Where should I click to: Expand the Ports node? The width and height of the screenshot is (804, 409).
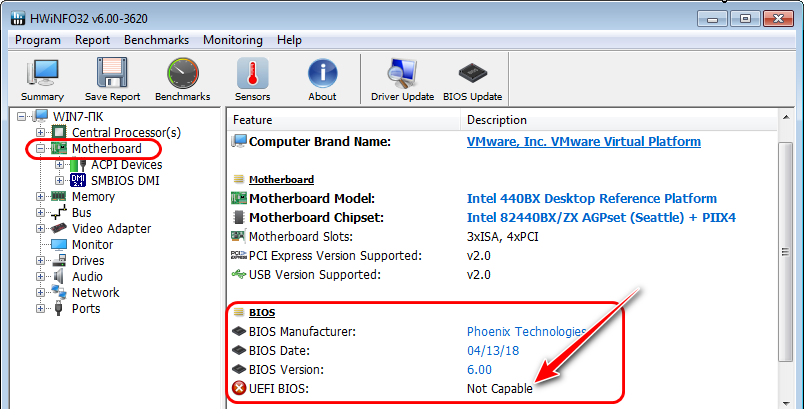tap(41, 309)
